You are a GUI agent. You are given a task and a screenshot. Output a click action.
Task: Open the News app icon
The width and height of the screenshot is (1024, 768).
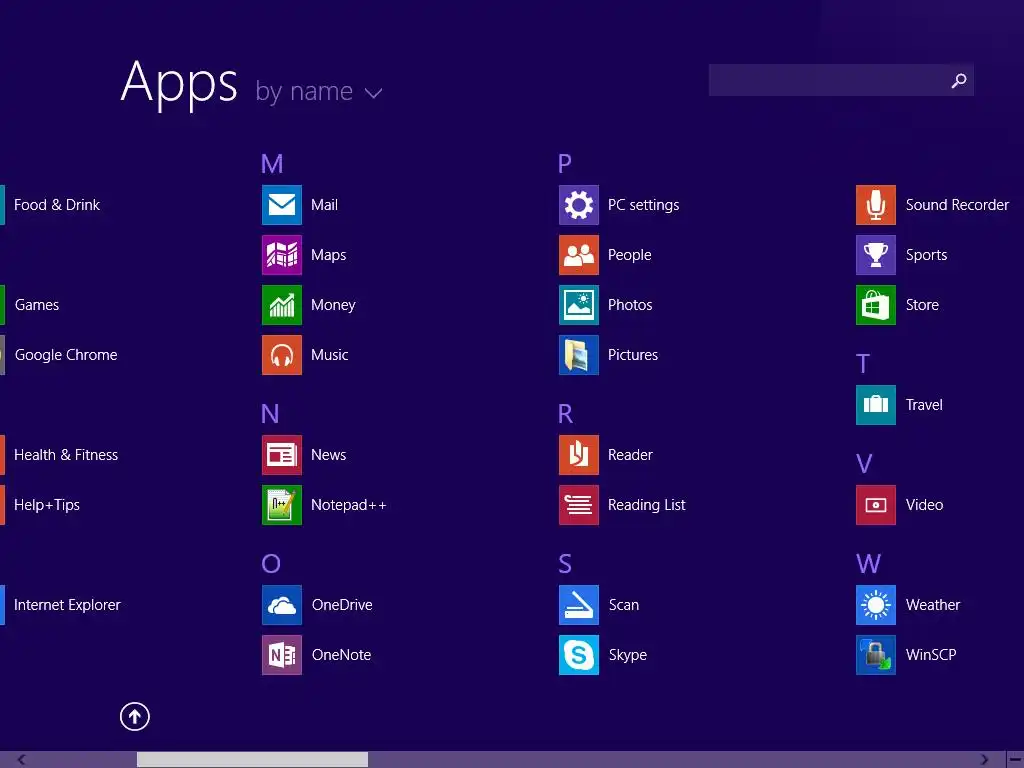click(282, 455)
